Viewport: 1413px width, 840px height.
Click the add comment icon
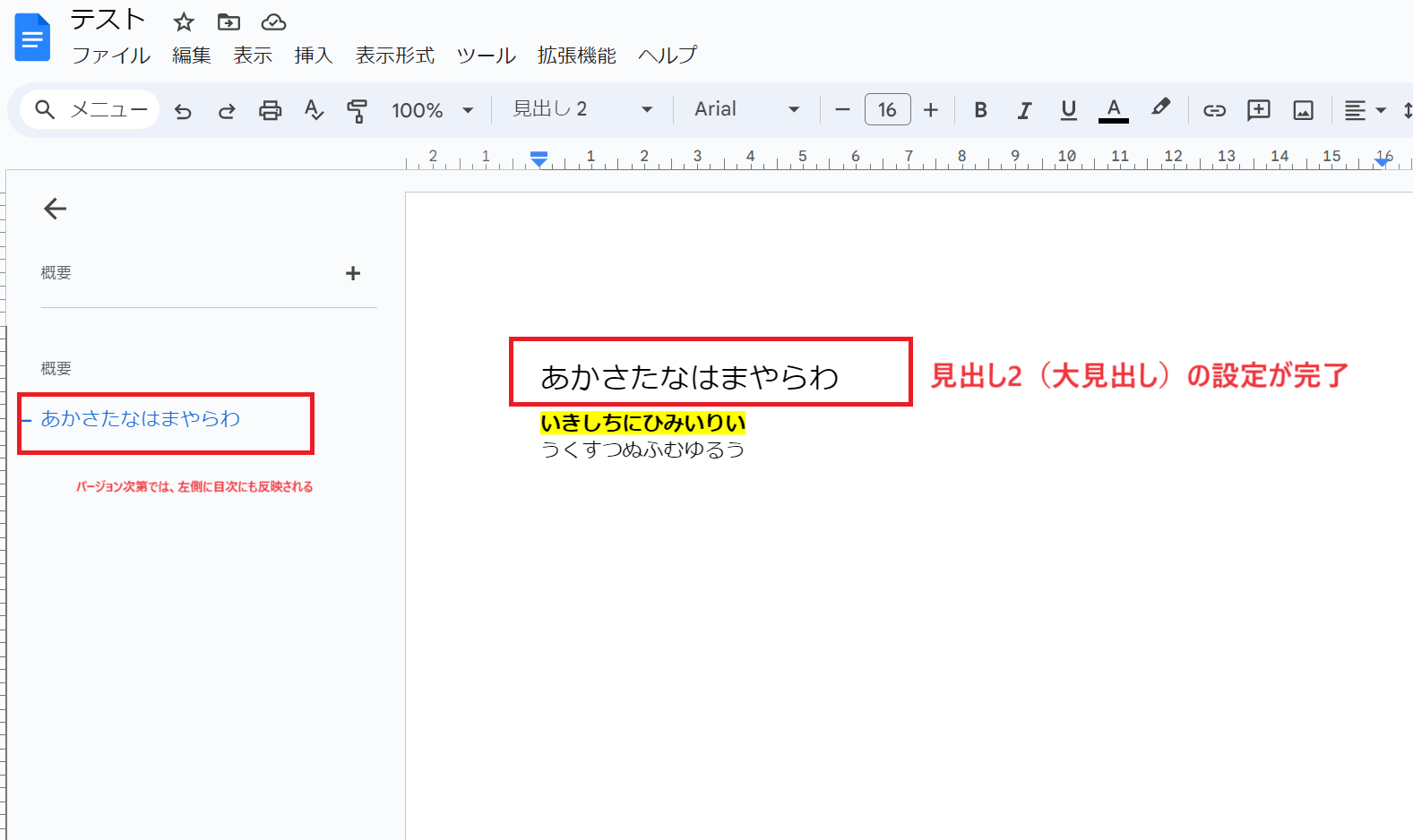[1259, 110]
